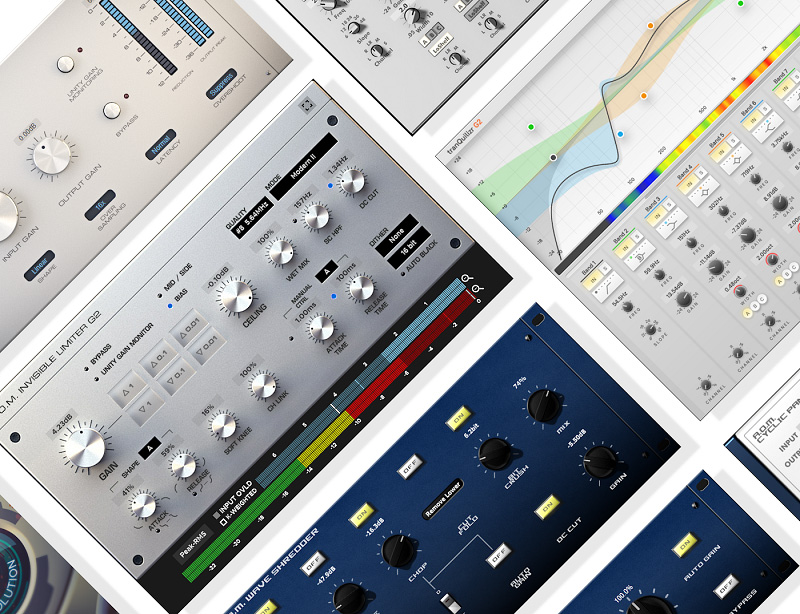
Task: Solo Band 4 using its S toggle
Action: (701, 174)
